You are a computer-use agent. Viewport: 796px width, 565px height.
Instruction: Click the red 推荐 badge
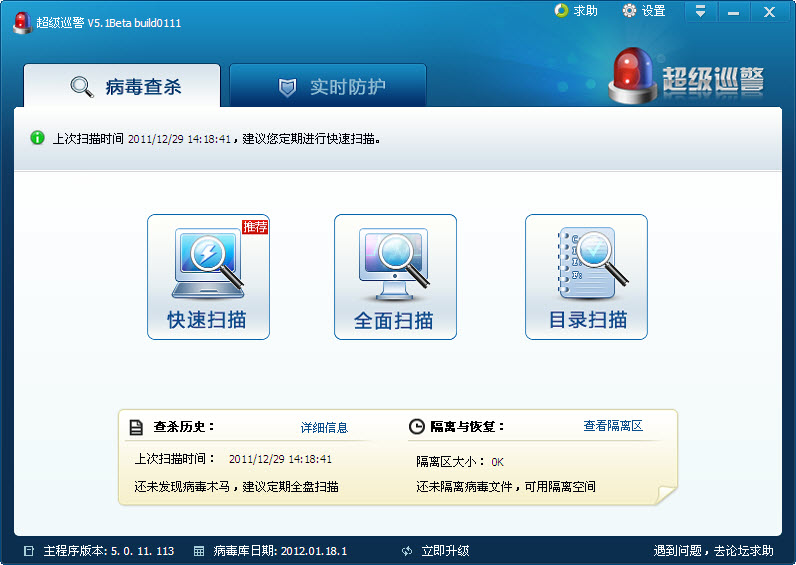tap(255, 226)
